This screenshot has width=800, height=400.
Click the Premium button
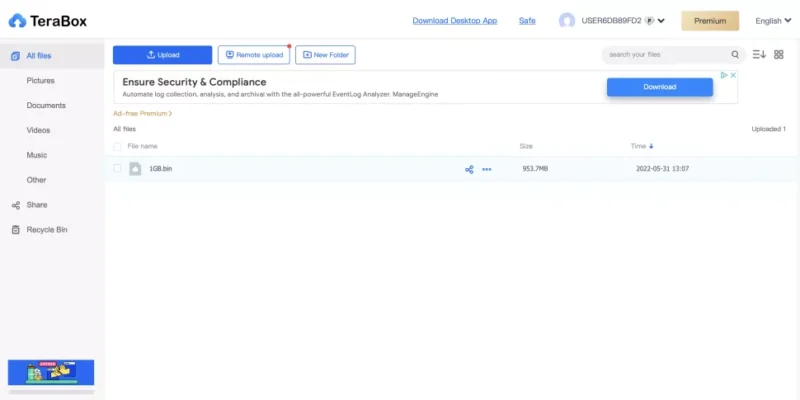pyautogui.click(x=710, y=21)
